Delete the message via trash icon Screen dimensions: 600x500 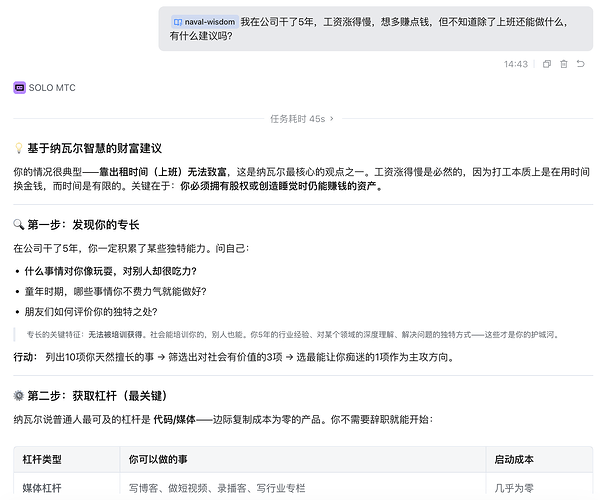[564, 64]
